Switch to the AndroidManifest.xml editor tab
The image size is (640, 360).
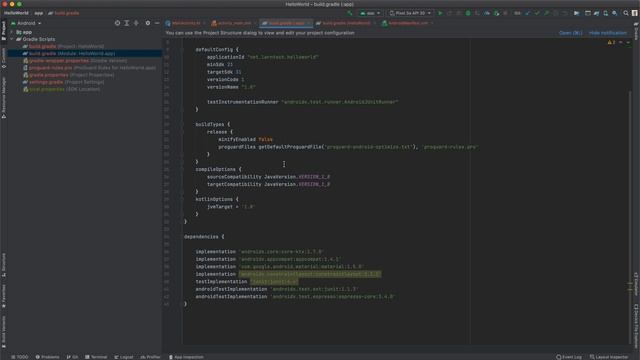[407, 23]
